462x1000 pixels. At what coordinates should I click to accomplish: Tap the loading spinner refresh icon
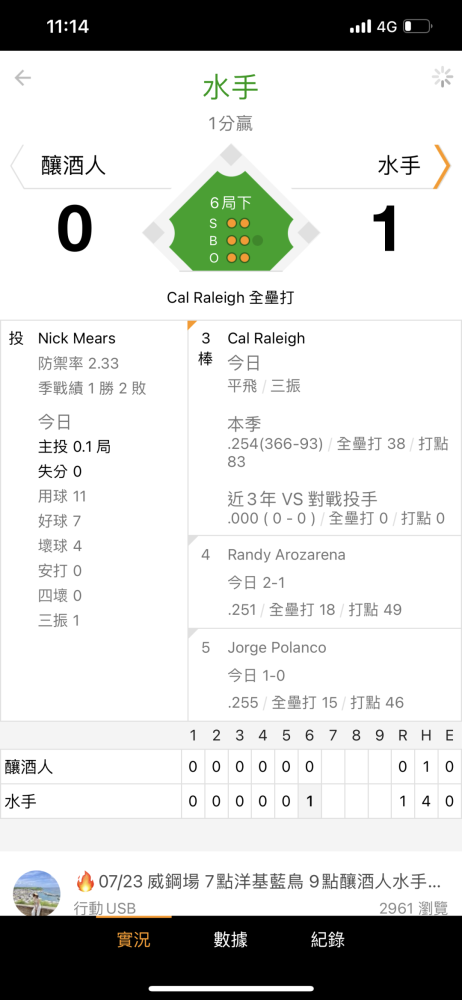[x=442, y=77]
